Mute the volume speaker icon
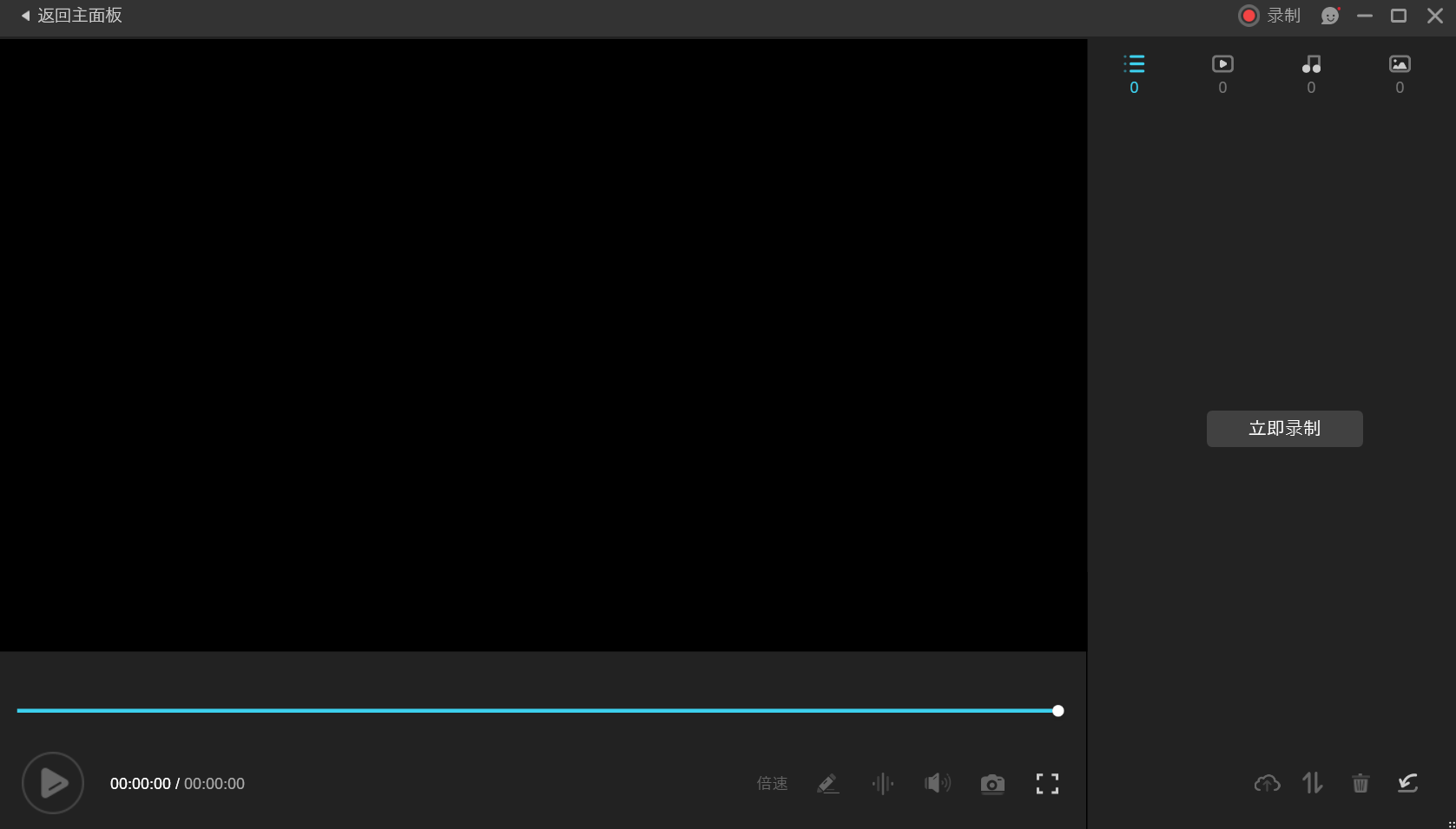The width and height of the screenshot is (1456, 829). [938, 784]
